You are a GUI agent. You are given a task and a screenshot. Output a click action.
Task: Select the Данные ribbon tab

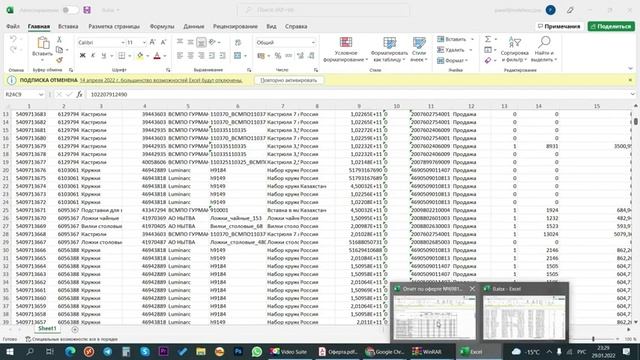(x=193, y=27)
